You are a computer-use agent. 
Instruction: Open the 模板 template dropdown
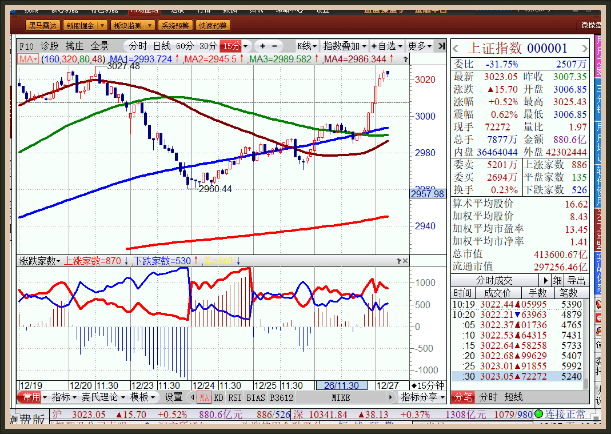click(143, 398)
